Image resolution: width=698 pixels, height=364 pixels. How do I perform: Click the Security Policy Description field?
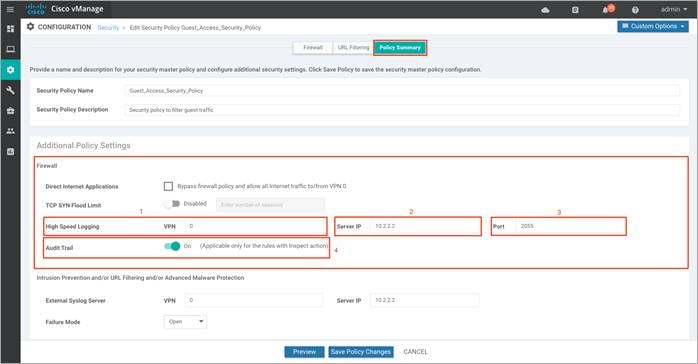(x=402, y=110)
